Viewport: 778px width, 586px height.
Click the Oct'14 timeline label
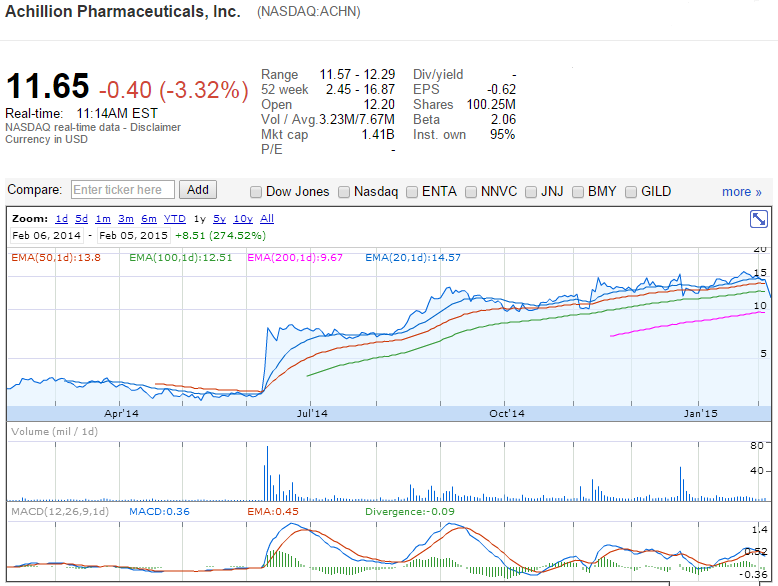click(x=507, y=413)
